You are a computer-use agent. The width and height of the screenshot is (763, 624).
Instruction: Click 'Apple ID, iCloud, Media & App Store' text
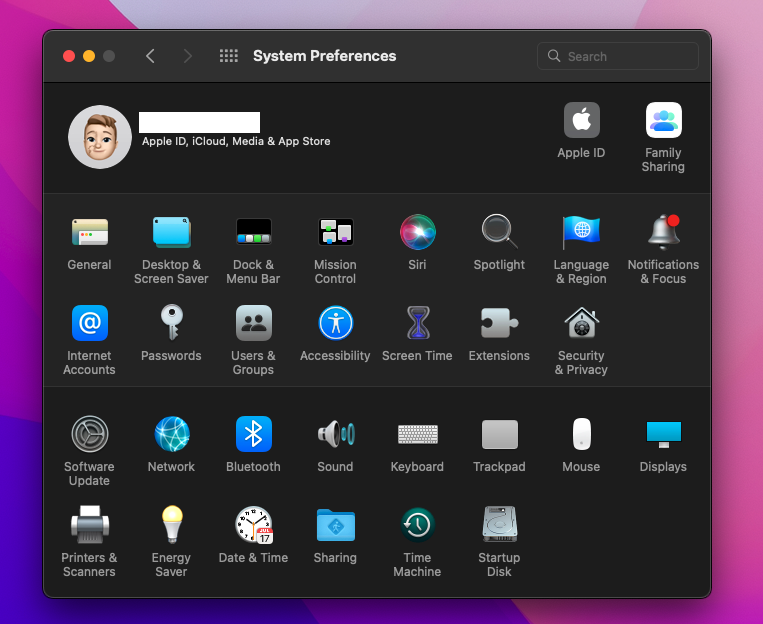[236, 141]
